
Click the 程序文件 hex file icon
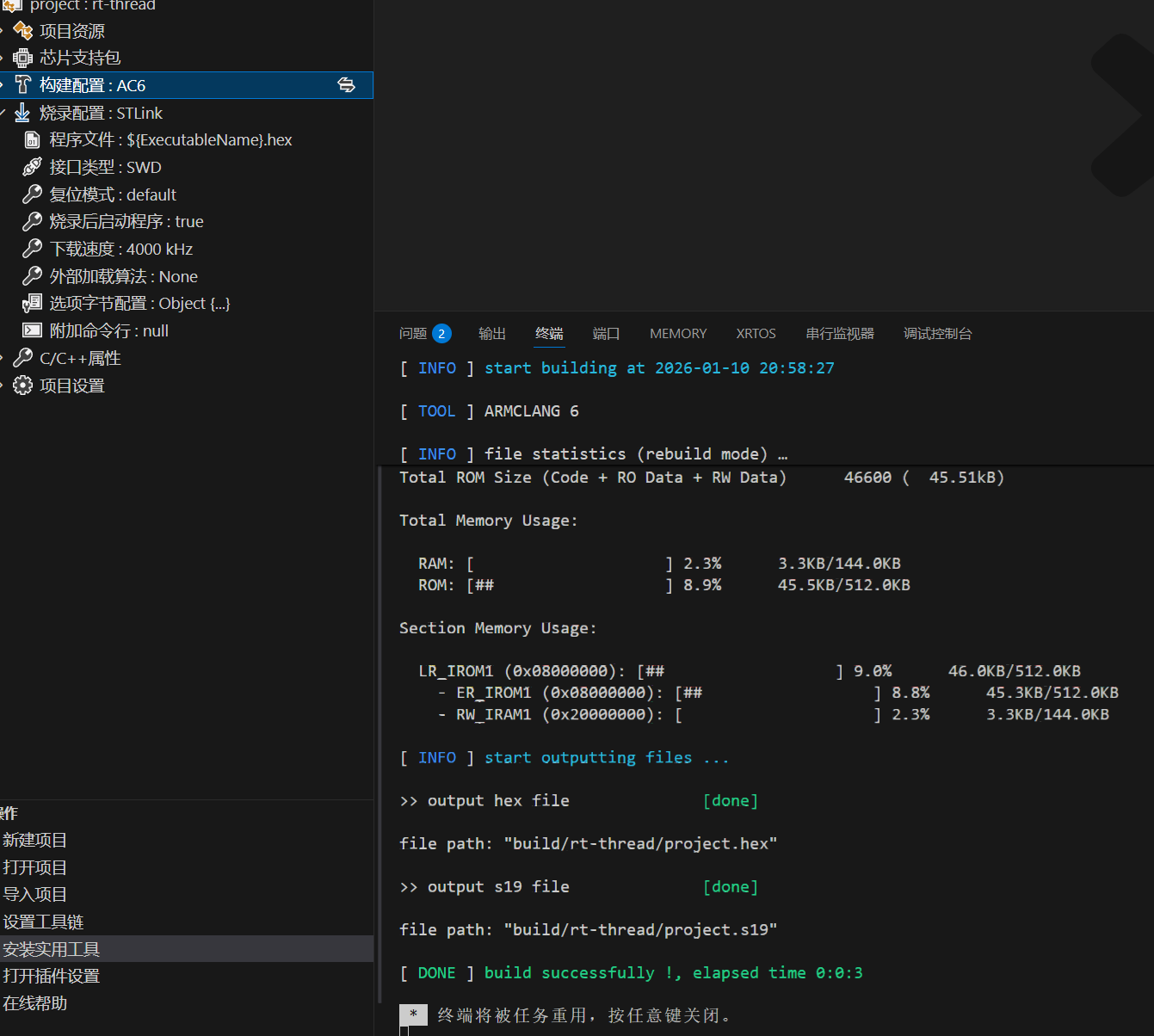click(x=33, y=140)
